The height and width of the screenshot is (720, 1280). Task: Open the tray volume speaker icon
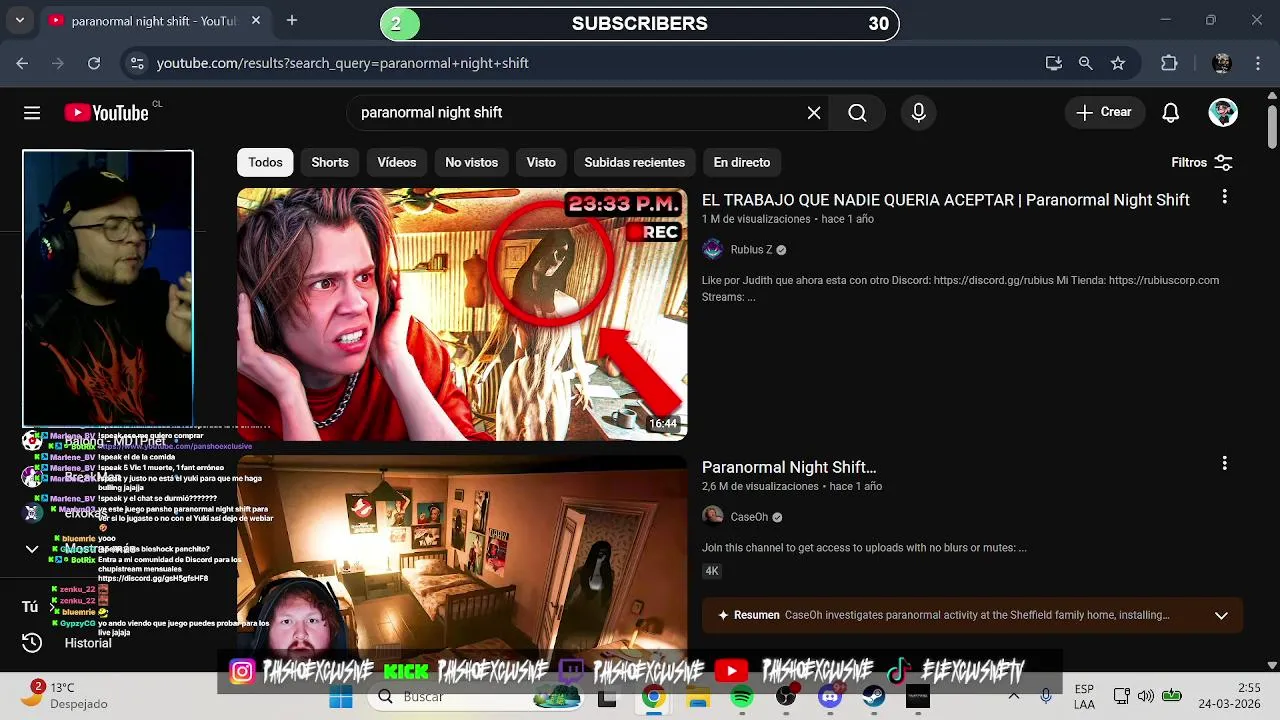pyautogui.click(x=1146, y=696)
